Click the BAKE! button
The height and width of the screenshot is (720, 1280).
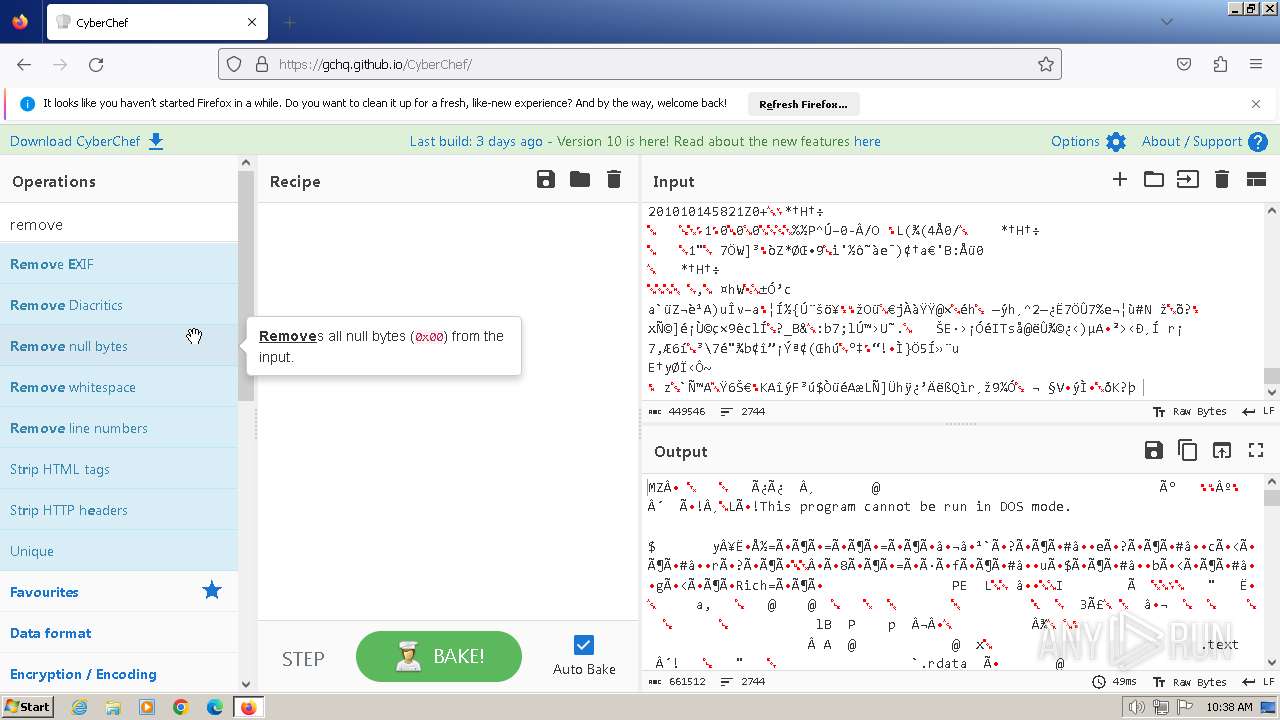coord(439,656)
